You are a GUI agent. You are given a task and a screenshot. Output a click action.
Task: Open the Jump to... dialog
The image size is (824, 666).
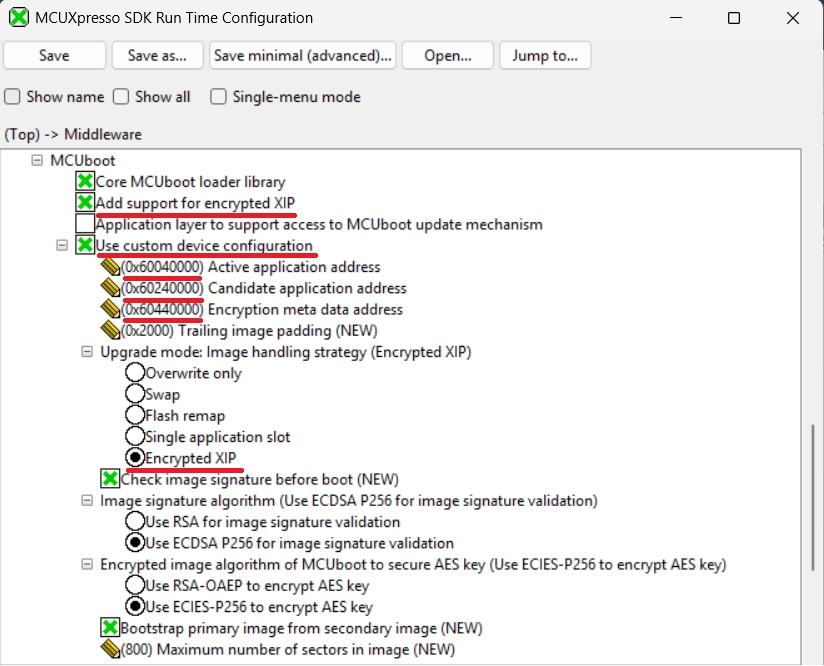coord(545,56)
